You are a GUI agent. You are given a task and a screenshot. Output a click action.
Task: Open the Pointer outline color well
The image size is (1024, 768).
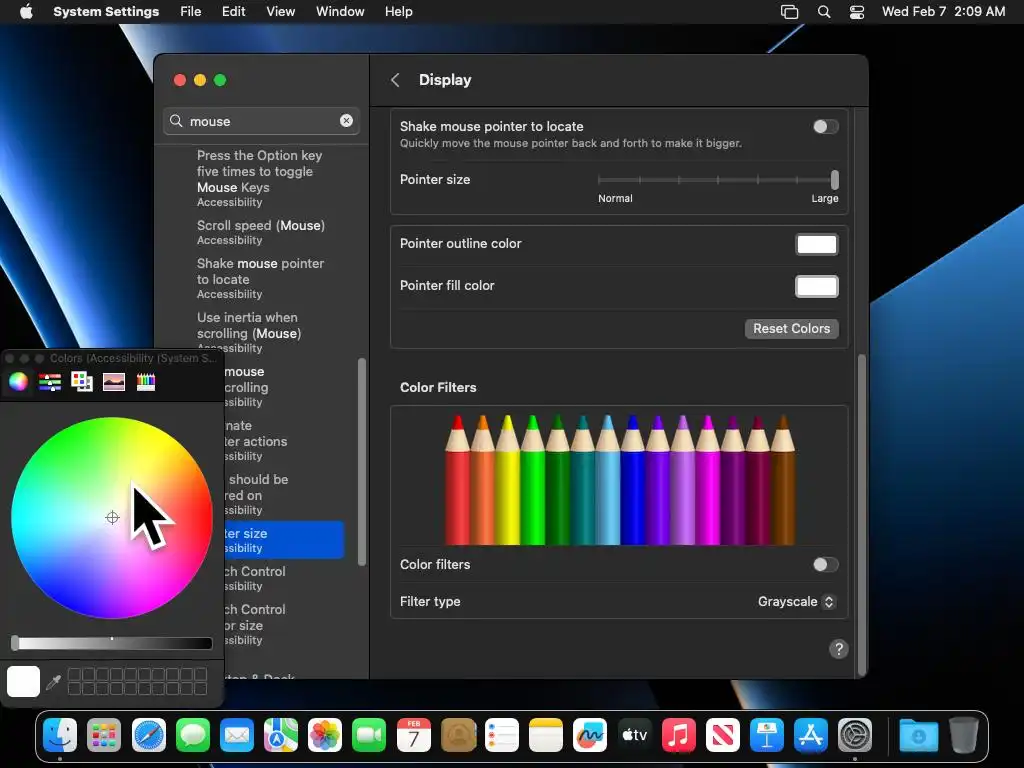[x=816, y=244]
